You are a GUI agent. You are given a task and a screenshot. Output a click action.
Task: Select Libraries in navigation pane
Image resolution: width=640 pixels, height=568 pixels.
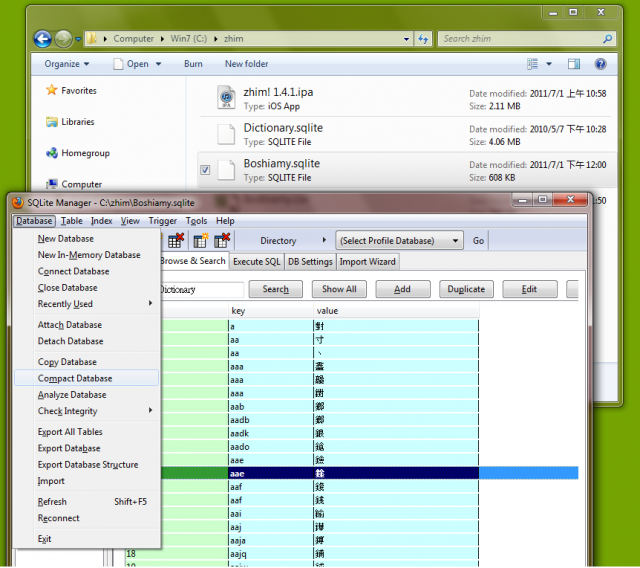pos(70,122)
